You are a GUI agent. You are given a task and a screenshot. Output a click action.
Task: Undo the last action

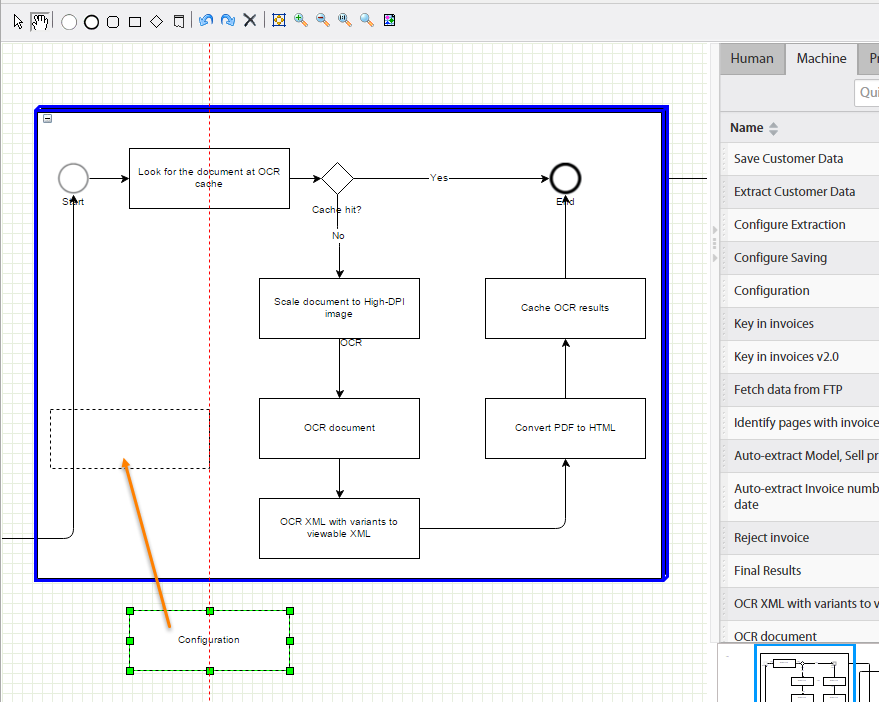(206, 21)
